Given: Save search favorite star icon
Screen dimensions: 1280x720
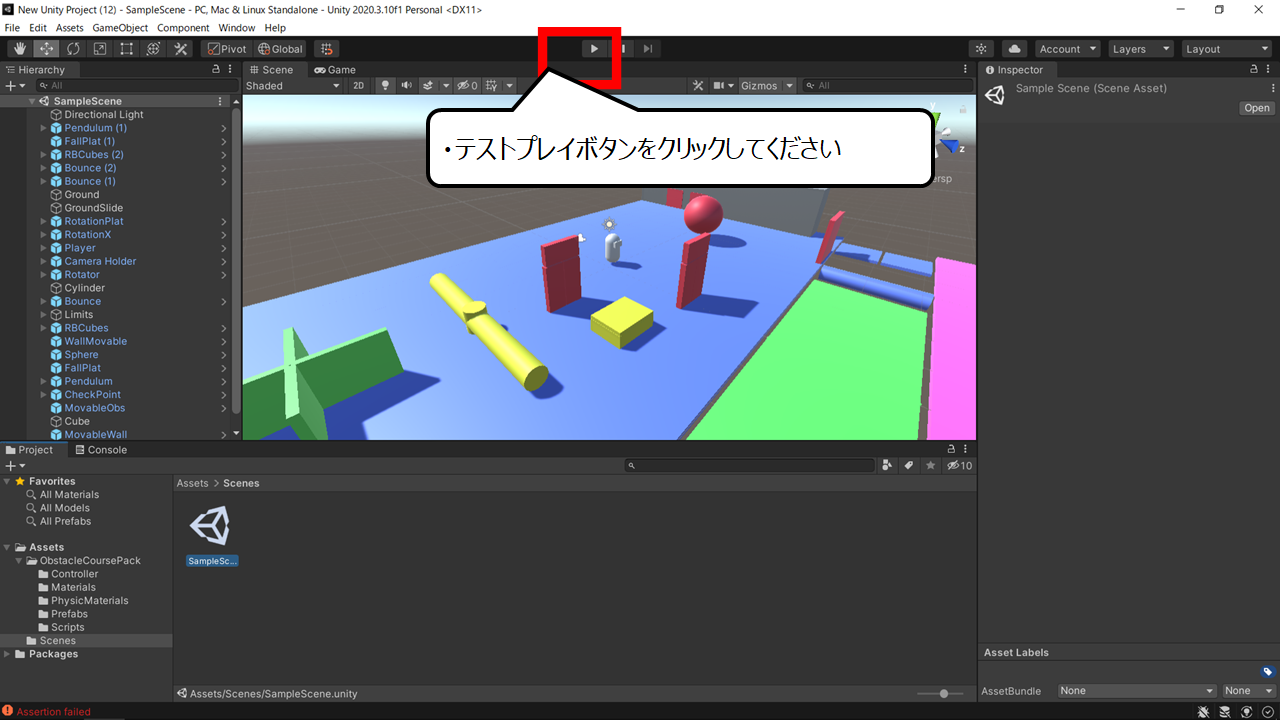Looking at the screenshot, I should 931,466.
